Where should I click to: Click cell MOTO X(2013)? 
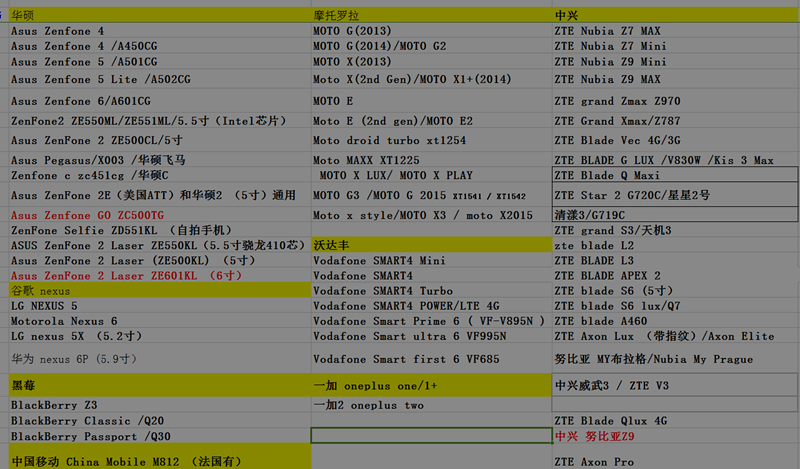click(x=432, y=62)
